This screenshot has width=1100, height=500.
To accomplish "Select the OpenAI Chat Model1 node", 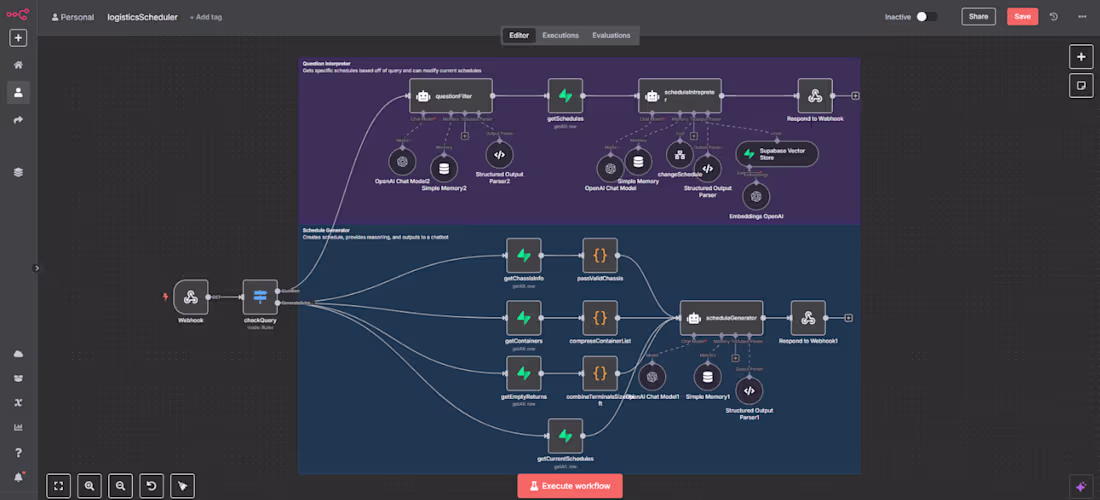I will point(652,377).
